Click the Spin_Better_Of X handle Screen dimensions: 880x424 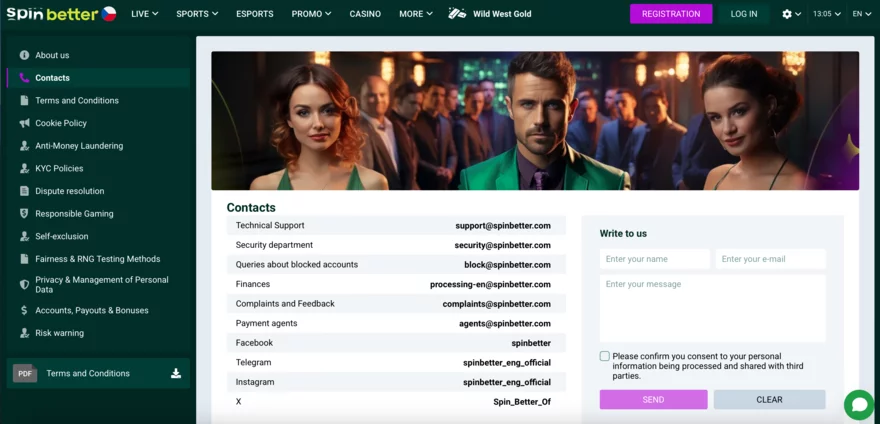click(x=522, y=402)
